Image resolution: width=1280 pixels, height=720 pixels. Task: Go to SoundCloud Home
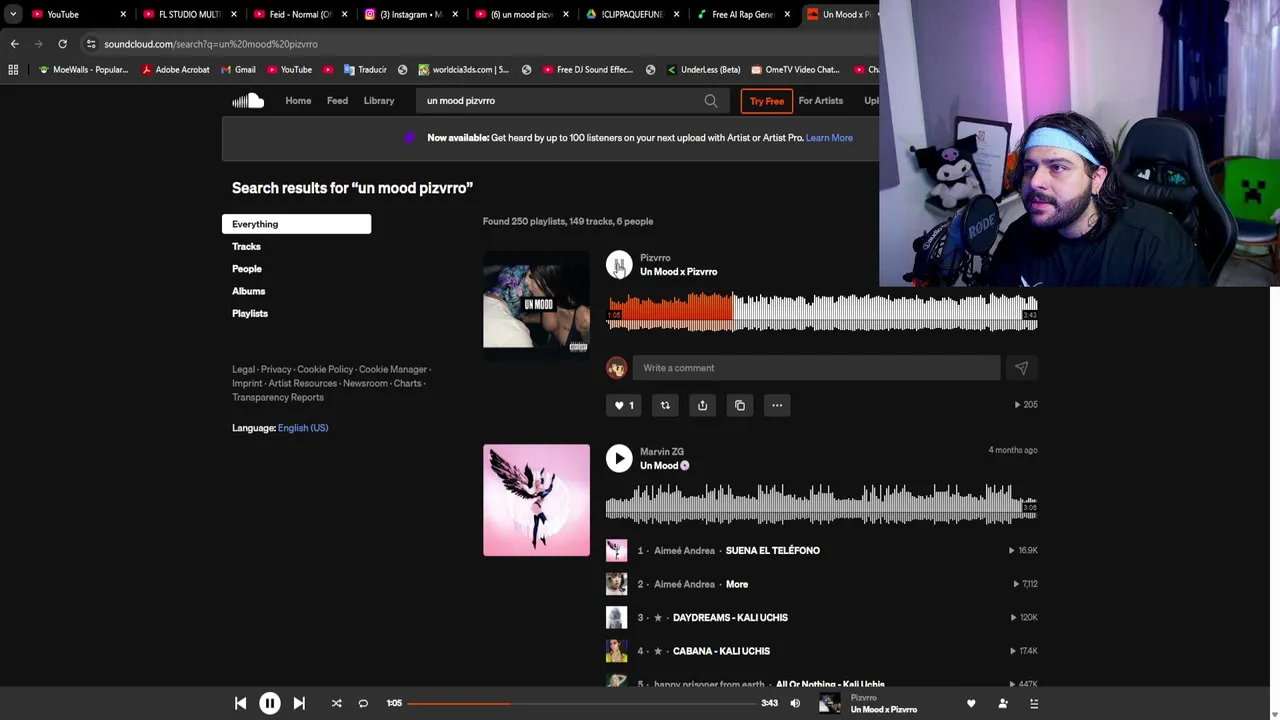pyautogui.click(x=298, y=100)
